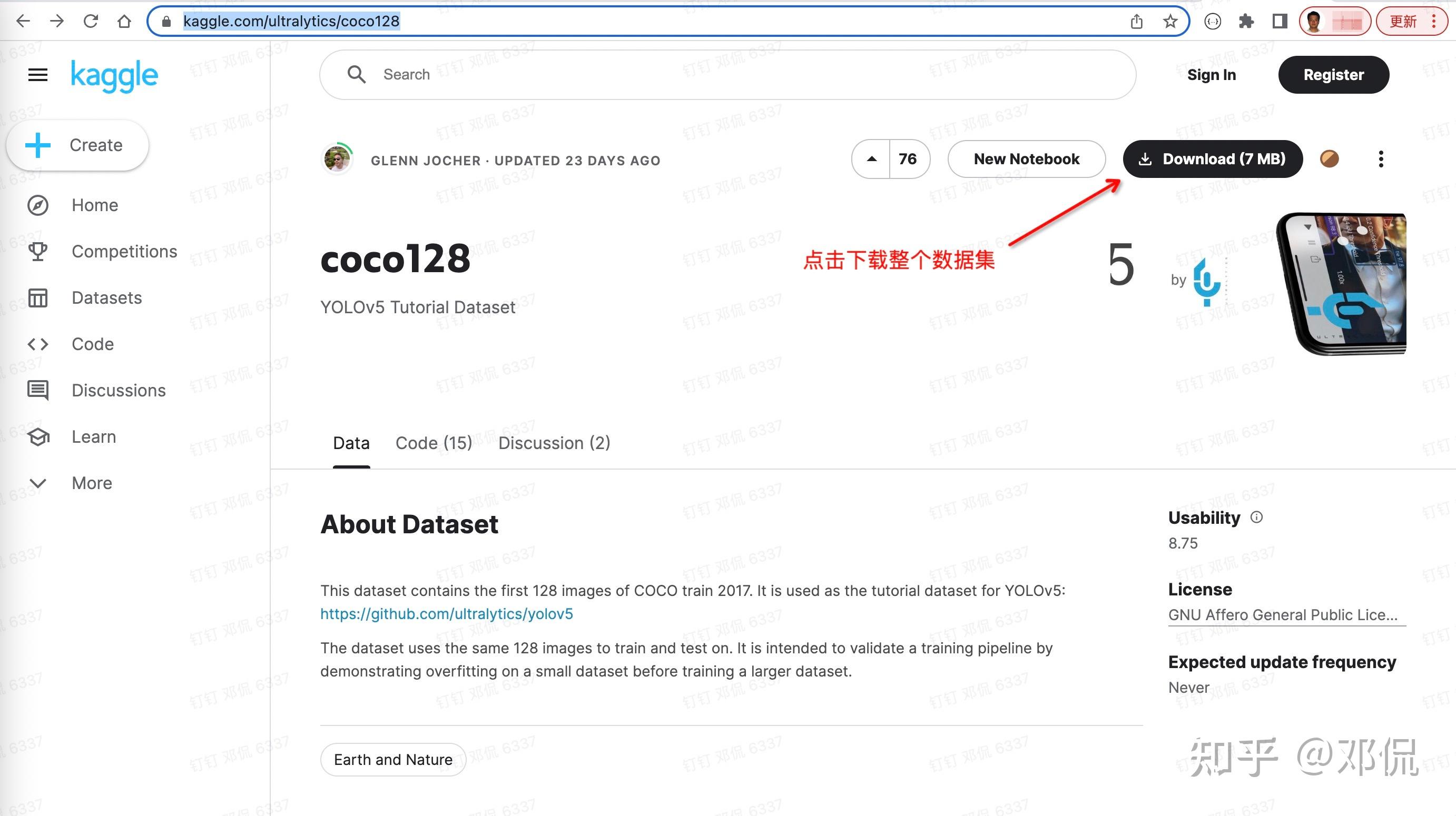Click the Create button

pos(77,145)
